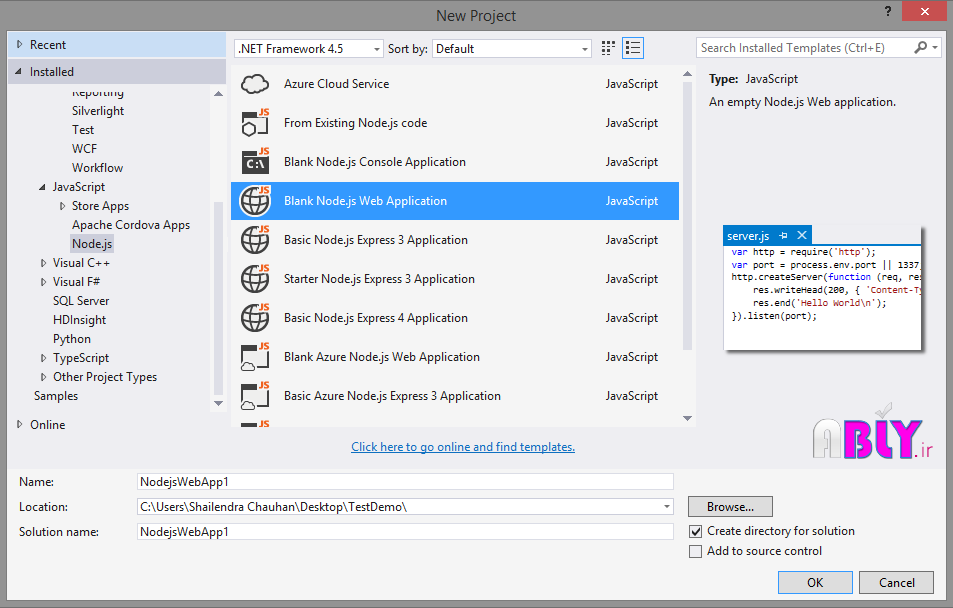Image resolution: width=953 pixels, height=608 pixels.
Task: Click the help question mark button
Action: point(888,11)
